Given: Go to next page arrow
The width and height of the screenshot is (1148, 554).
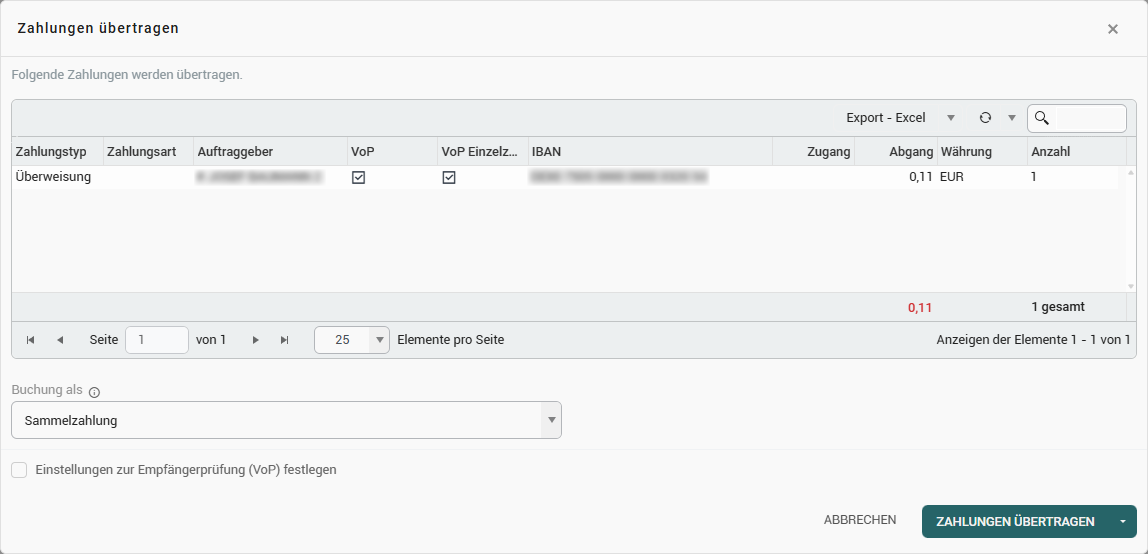Looking at the screenshot, I should 256,340.
